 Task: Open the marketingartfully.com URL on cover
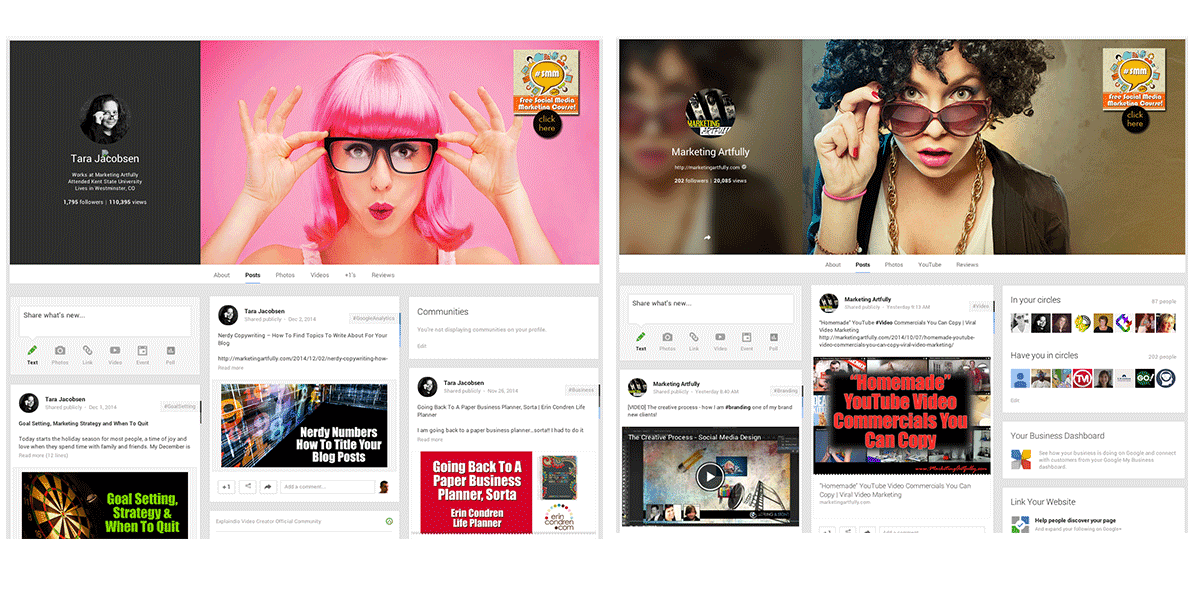click(707, 167)
